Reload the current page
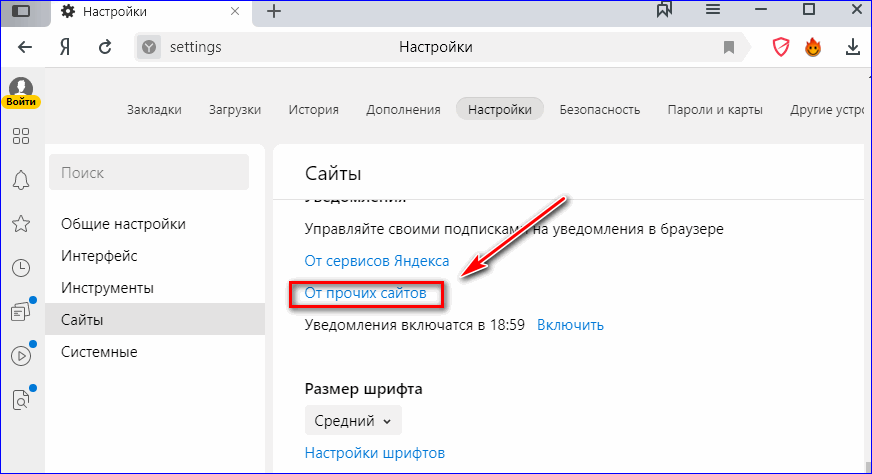This screenshot has width=872, height=474. pos(105,47)
